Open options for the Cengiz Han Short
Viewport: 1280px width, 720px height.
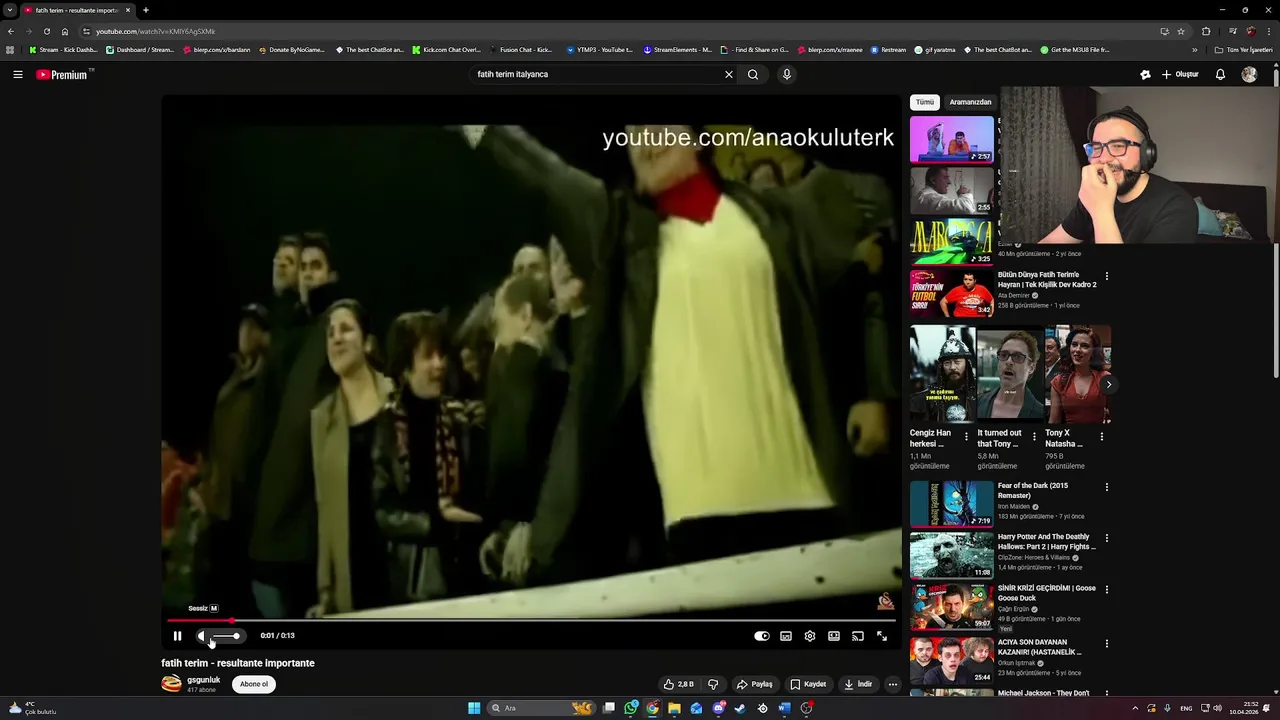[x=966, y=437]
